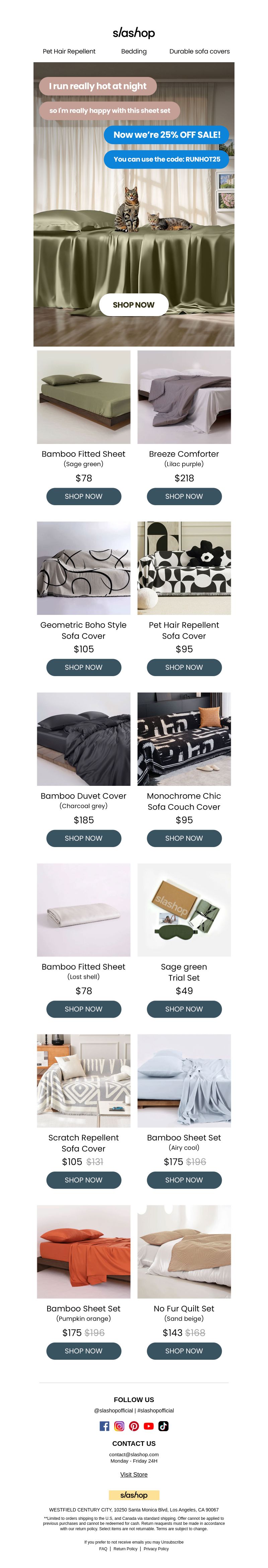Open the TikTok social icon

[x=163, y=1425]
